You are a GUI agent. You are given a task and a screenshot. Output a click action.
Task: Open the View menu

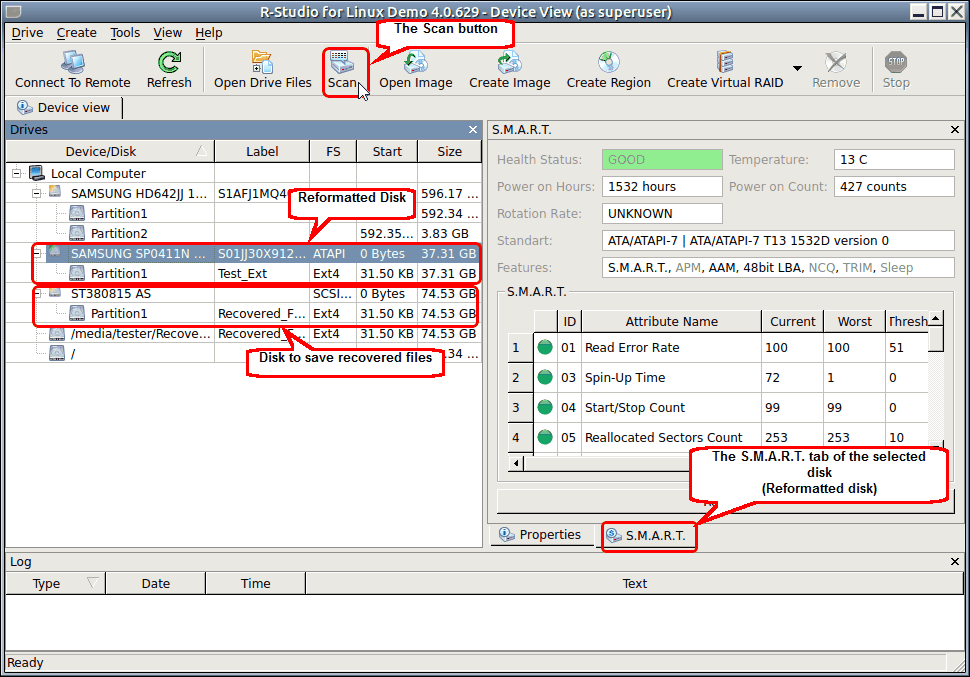tap(168, 33)
